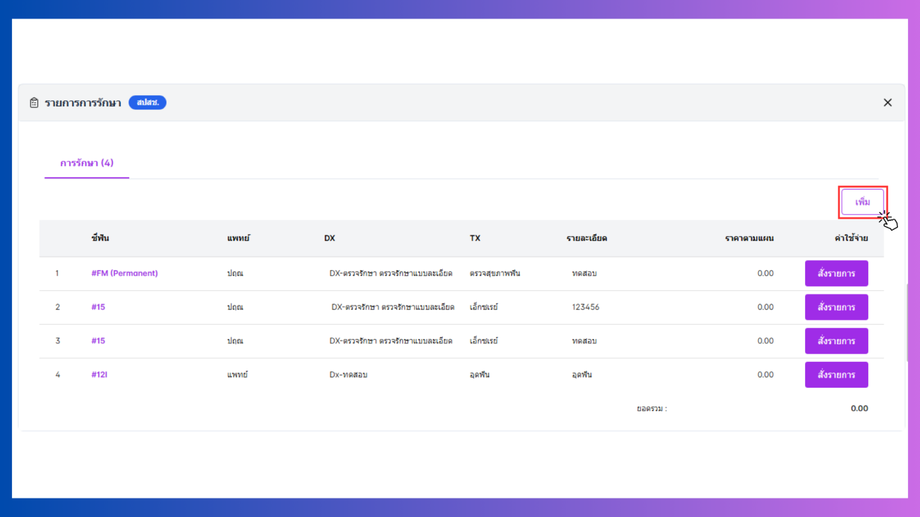Image resolution: width=920 pixels, height=517 pixels.
Task: Click the สปสช. badge in the header
Action: coord(147,103)
